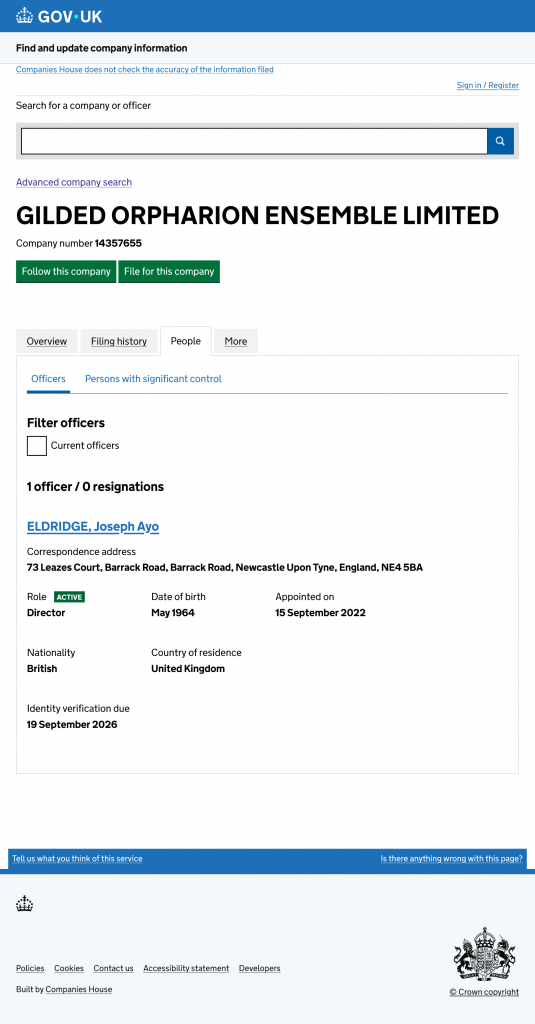Click the 73 Leazes Court correspondence address

pos(225,568)
